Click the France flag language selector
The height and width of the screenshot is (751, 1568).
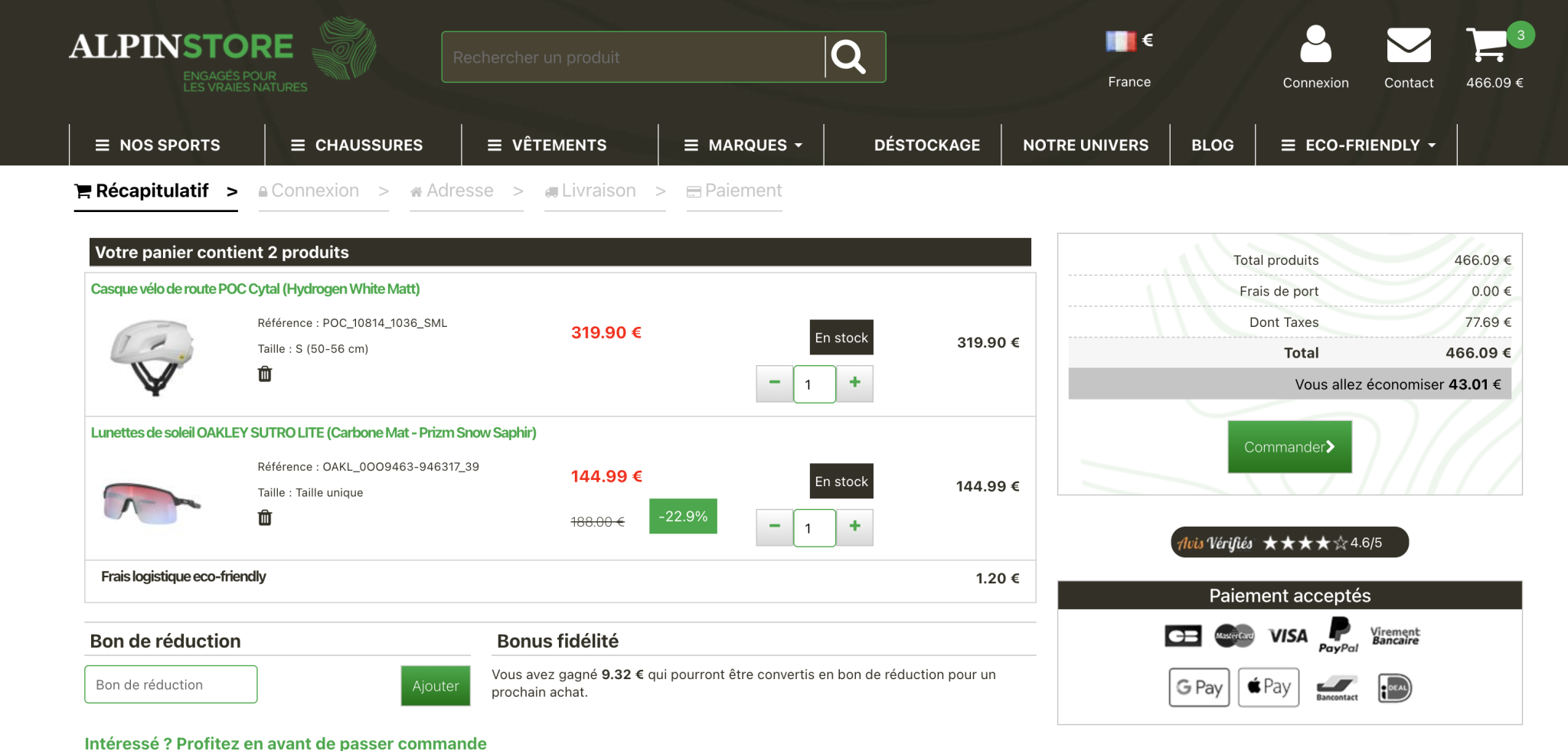coord(1121,40)
